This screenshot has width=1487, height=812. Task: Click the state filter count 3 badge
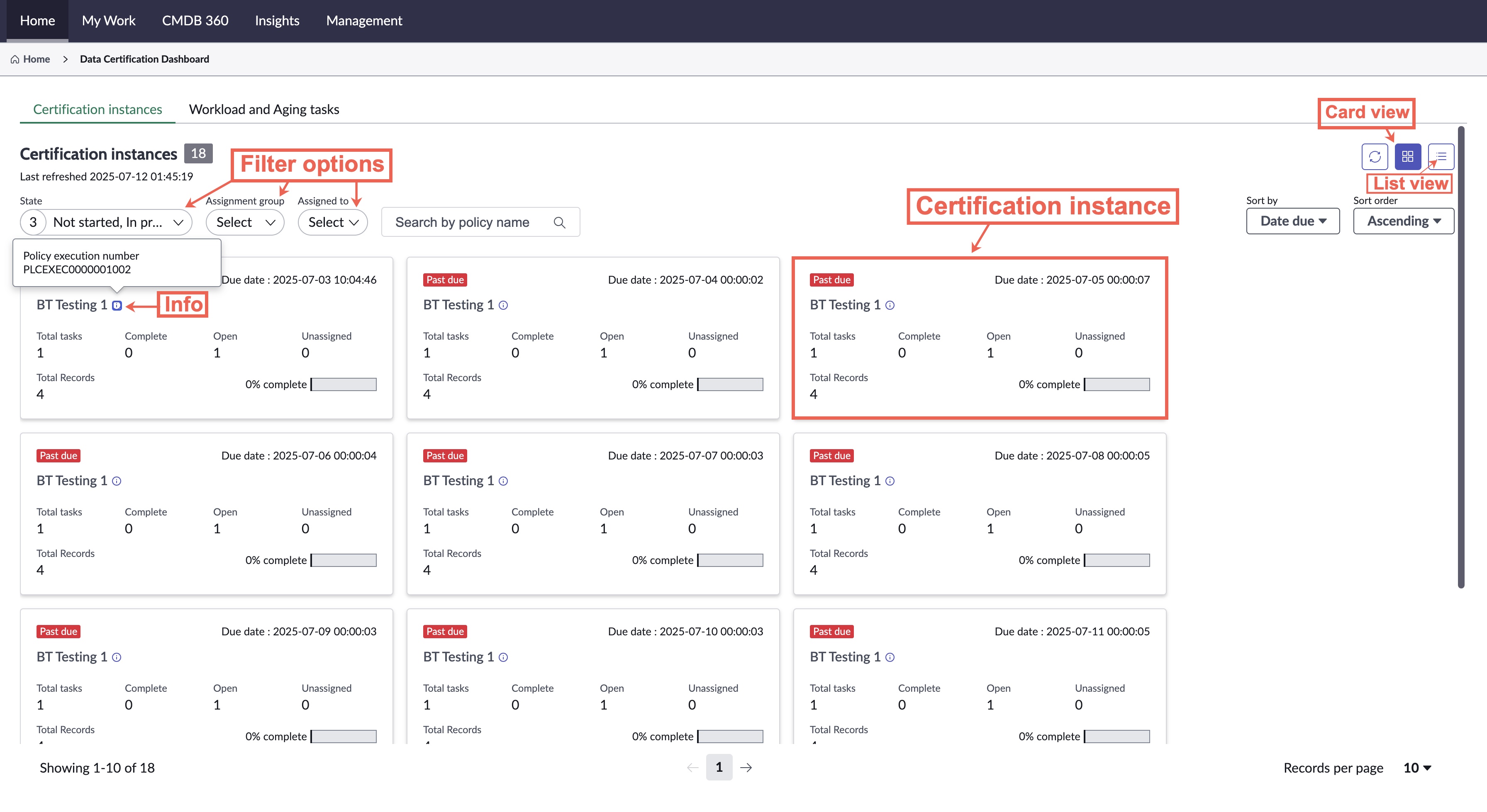[x=33, y=222]
